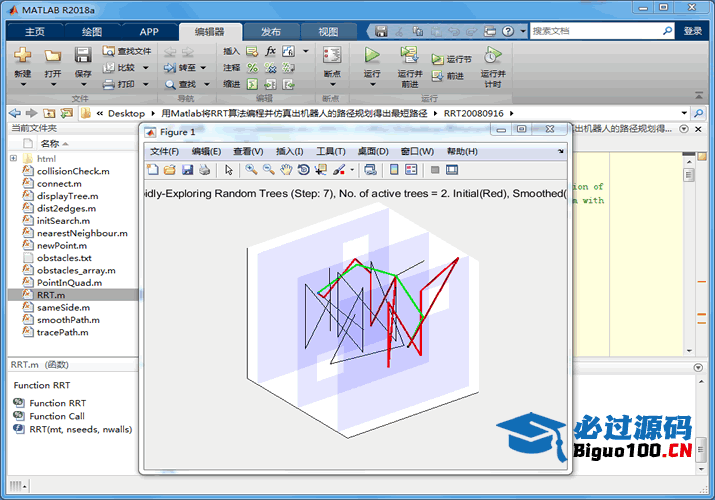
Task: Select RRT.m in file list
Action: click(73, 295)
